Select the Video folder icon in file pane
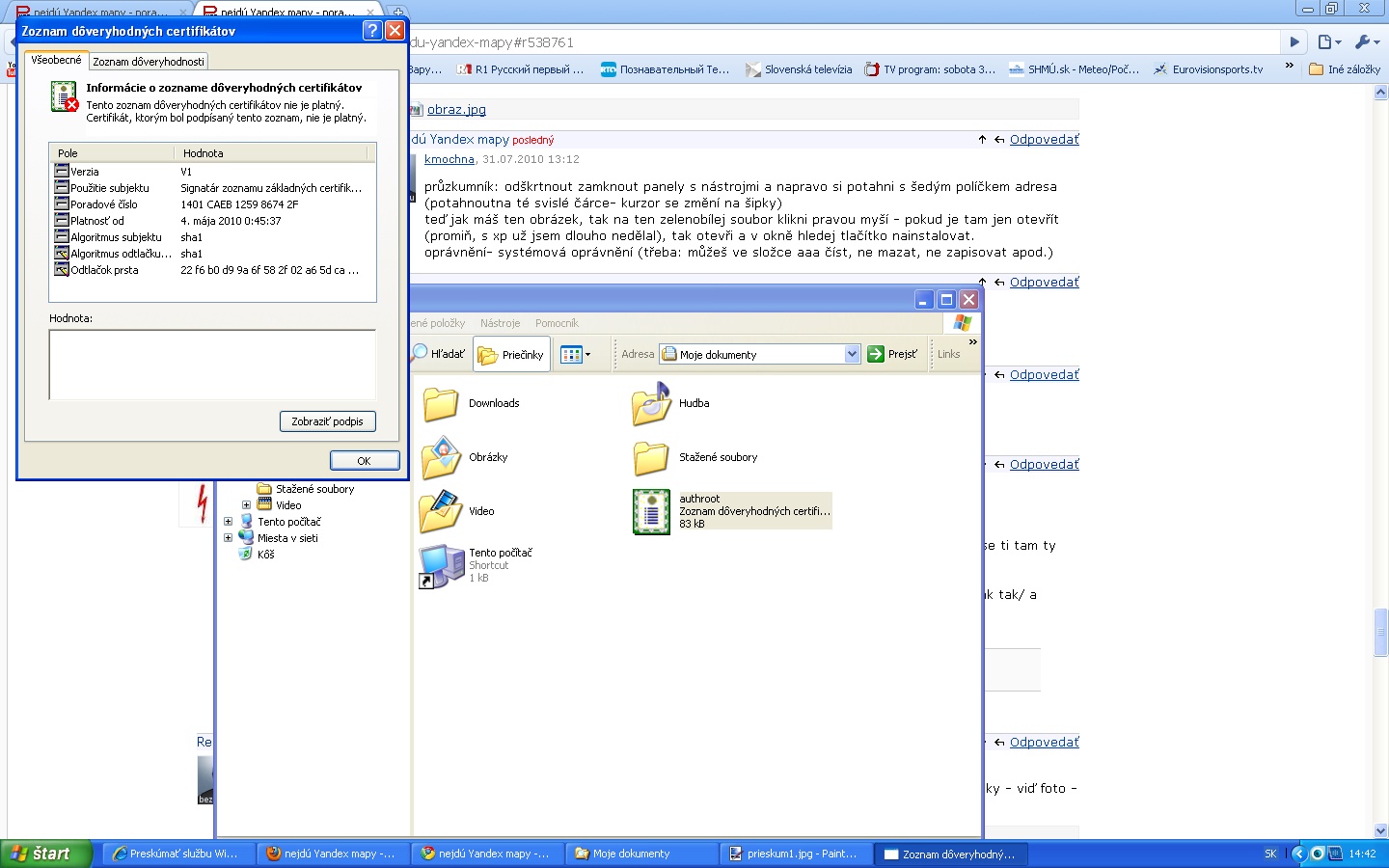1389x868 pixels. 441,512
